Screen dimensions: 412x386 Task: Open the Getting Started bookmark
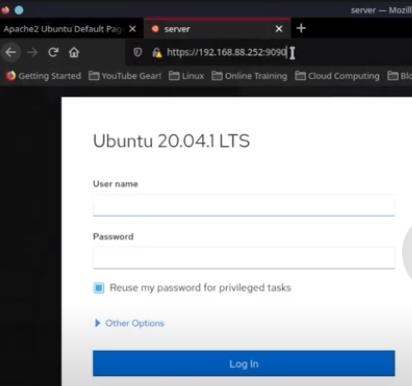44,76
